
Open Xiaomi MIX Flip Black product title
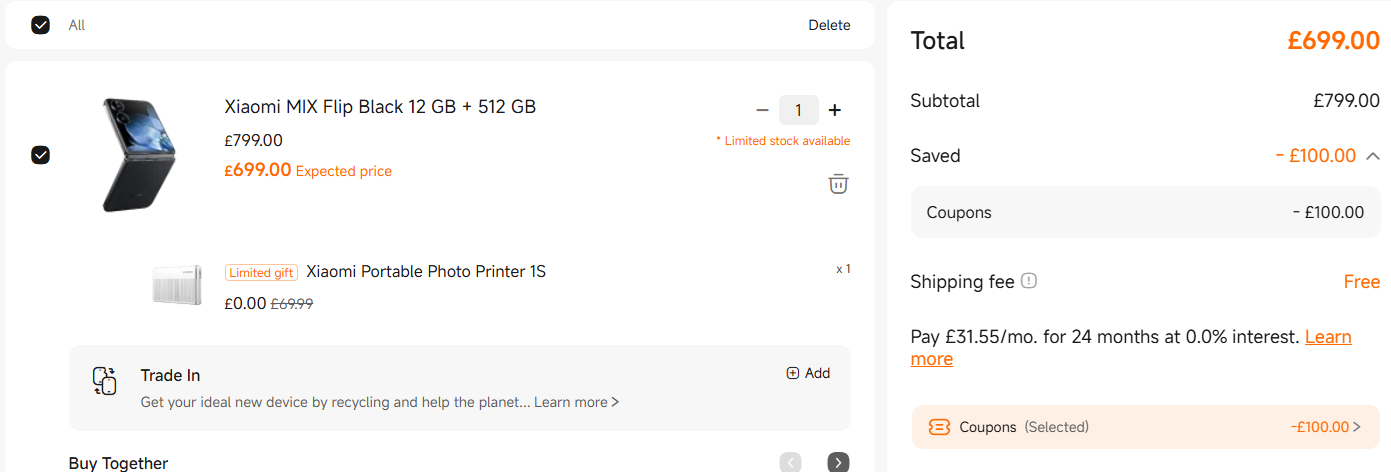[380, 106]
